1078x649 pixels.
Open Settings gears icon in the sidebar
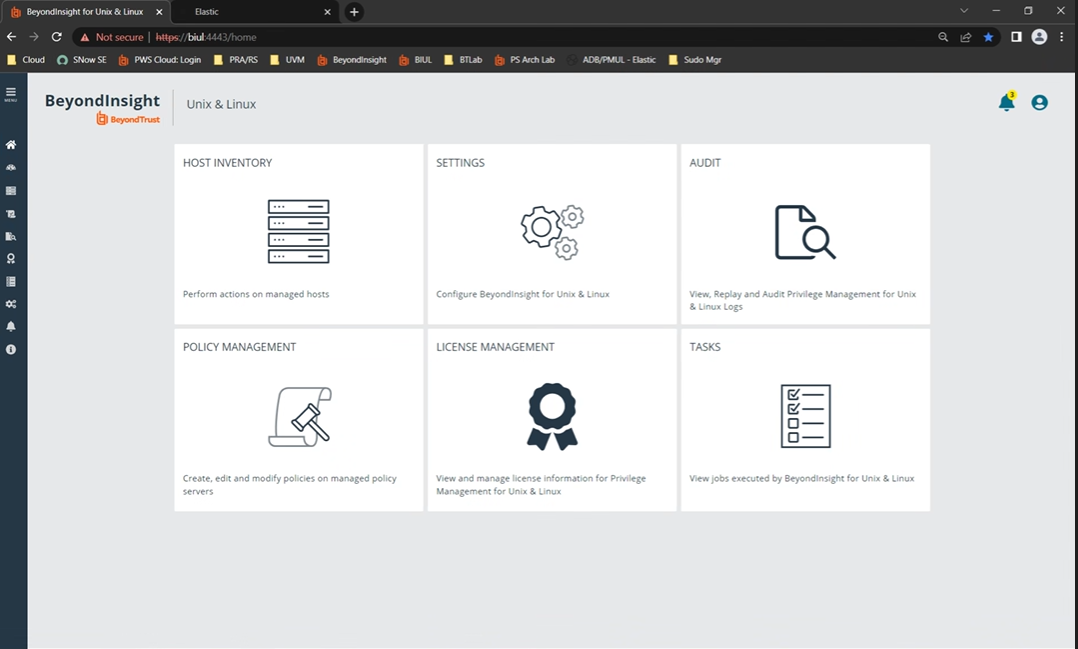[x=11, y=304]
